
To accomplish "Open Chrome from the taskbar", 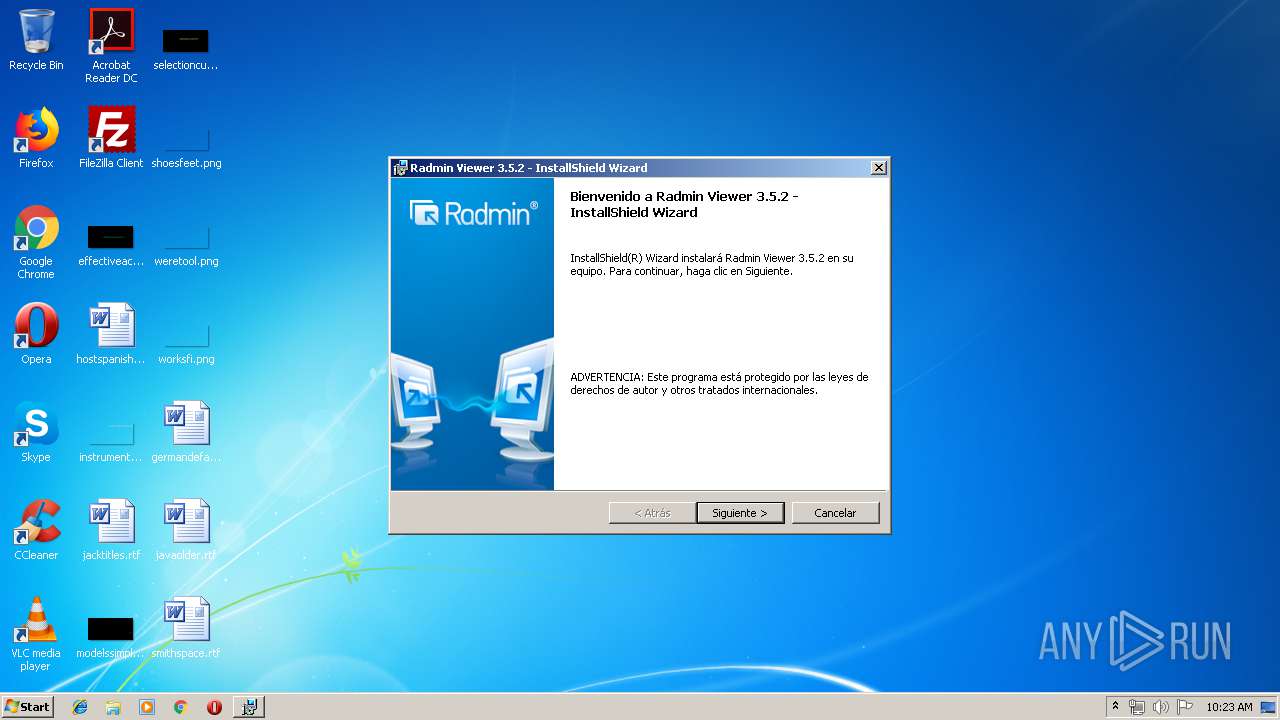I will click(181, 707).
